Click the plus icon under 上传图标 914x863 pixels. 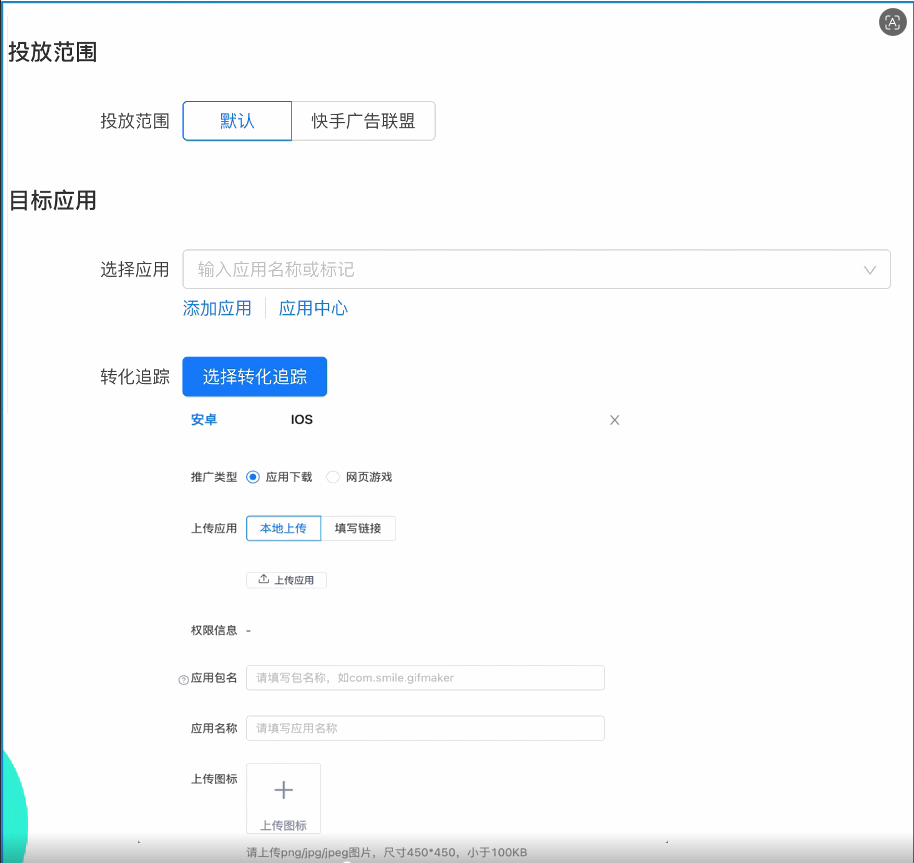click(283, 790)
